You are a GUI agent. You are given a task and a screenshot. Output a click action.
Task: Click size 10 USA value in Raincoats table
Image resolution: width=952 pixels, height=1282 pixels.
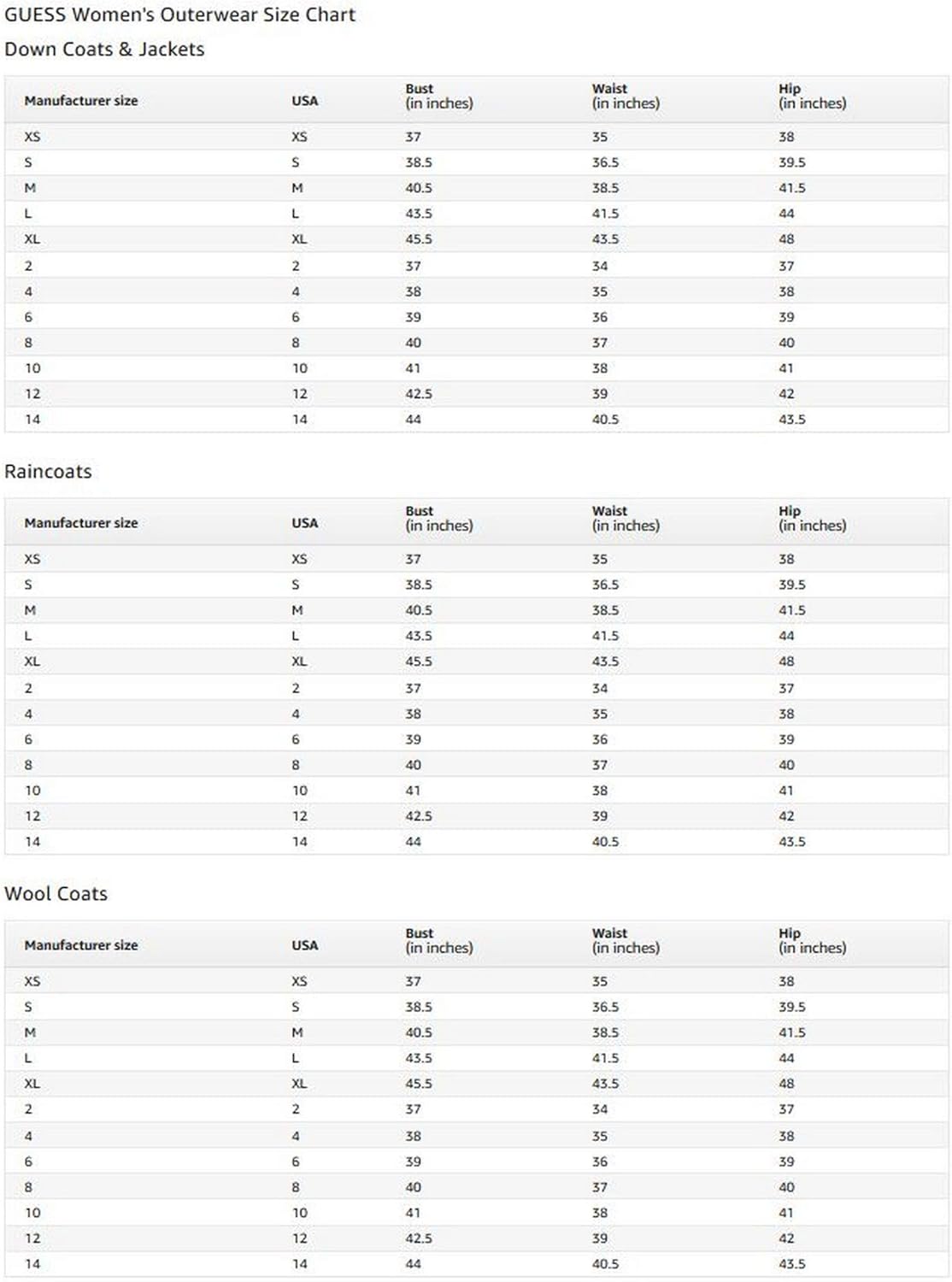pyautogui.click(x=300, y=791)
